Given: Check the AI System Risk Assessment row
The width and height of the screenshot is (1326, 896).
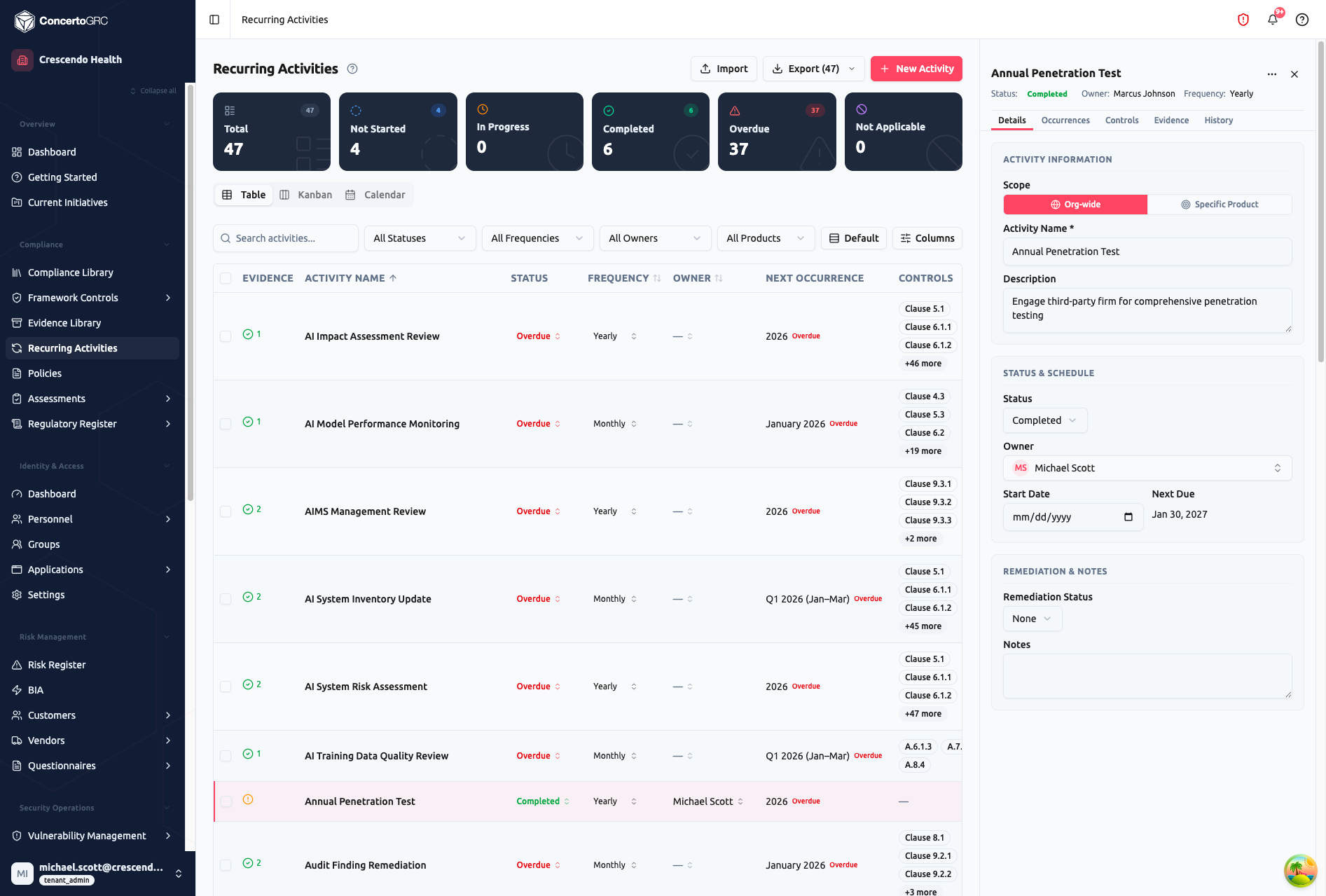Looking at the screenshot, I should tap(226, 687).
